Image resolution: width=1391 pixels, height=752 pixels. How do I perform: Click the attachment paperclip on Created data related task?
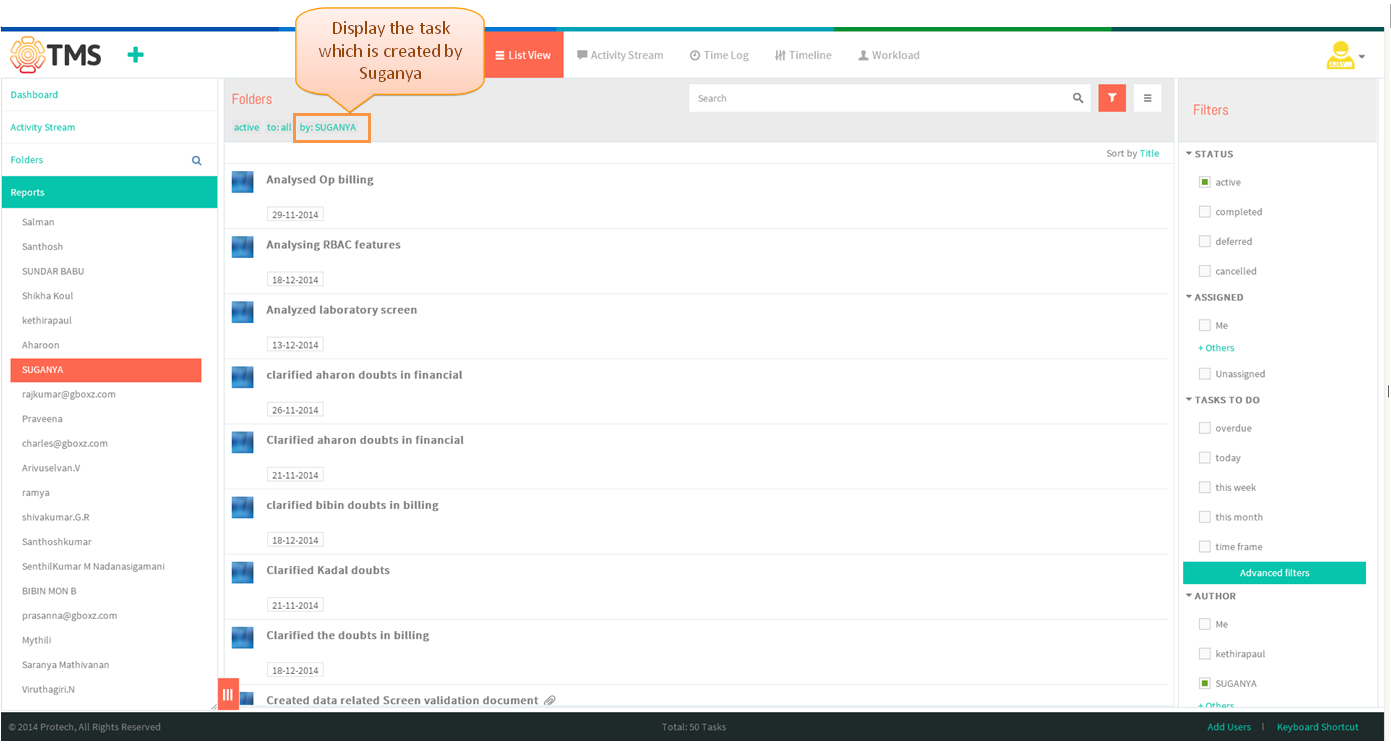[550, 700]
